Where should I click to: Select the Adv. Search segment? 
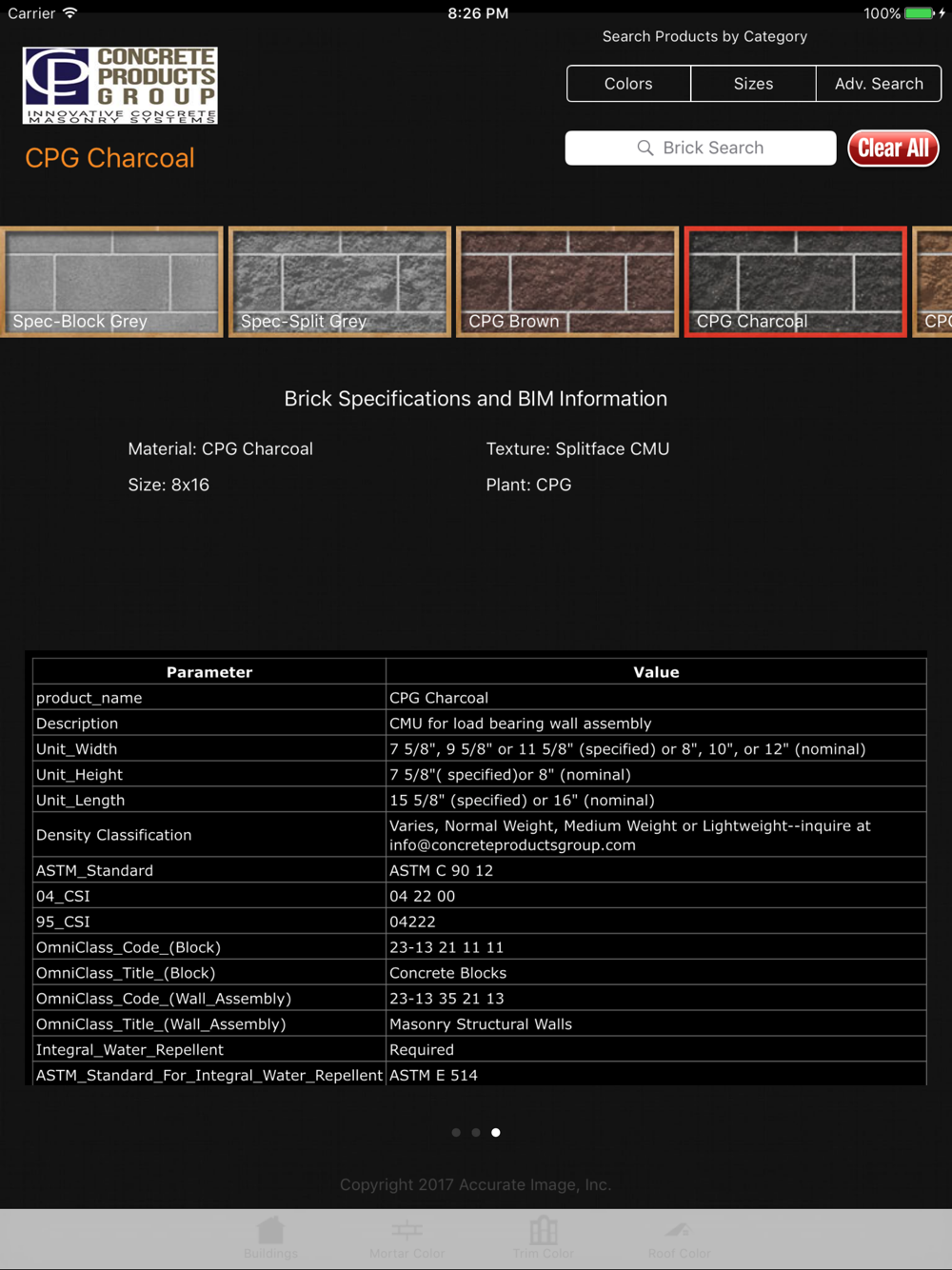coord(879,84)
